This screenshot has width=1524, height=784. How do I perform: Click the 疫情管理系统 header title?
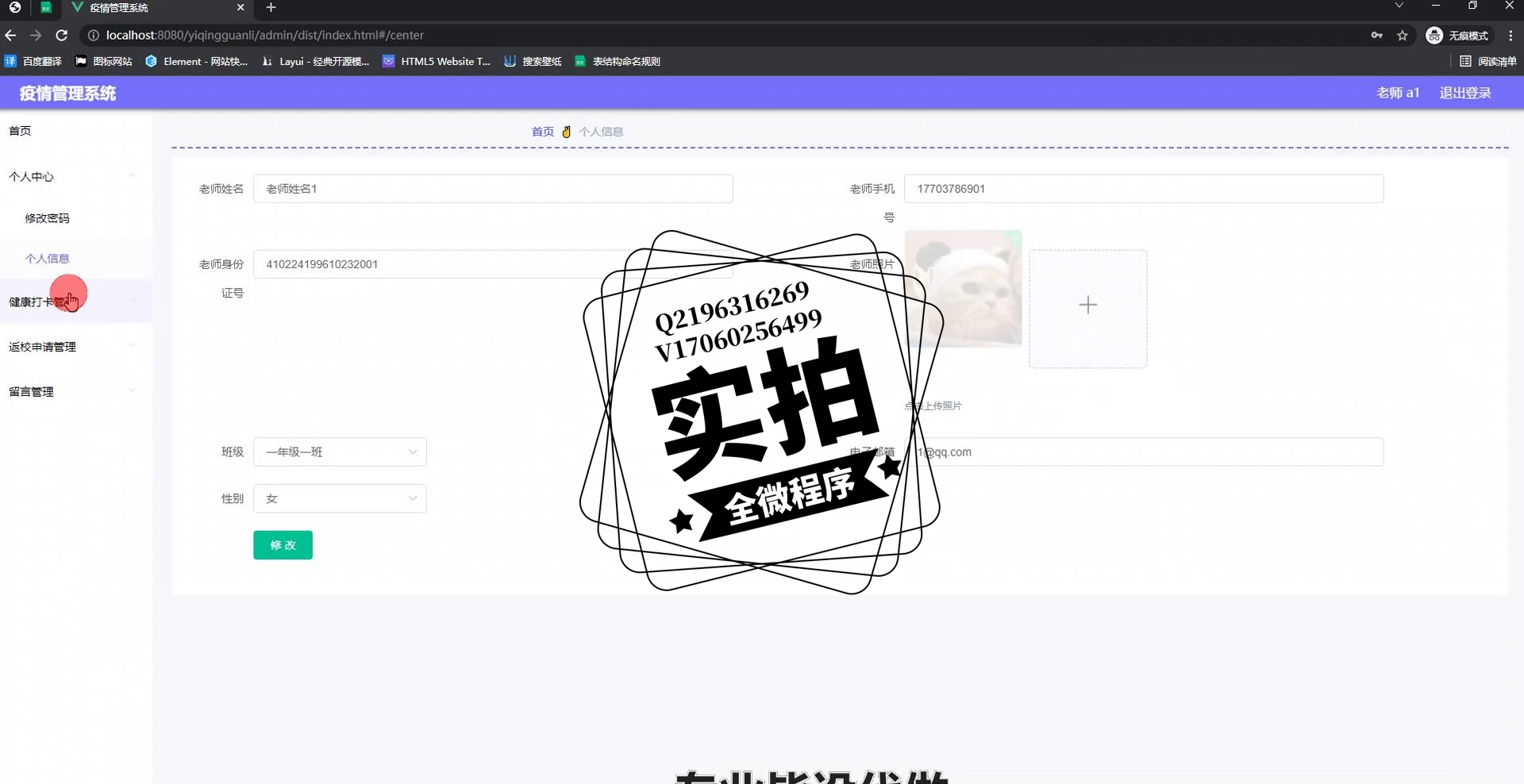coord(67,94)
